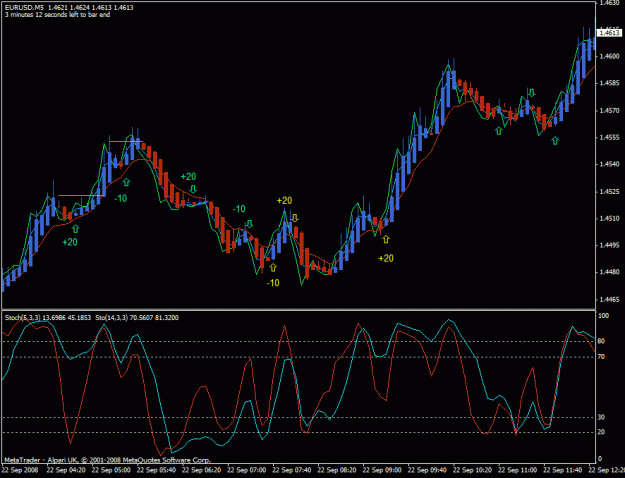Screen dimensions: 625x478
Task: Click the 30 level on the stochastic scale
Action: coord(601,417)
